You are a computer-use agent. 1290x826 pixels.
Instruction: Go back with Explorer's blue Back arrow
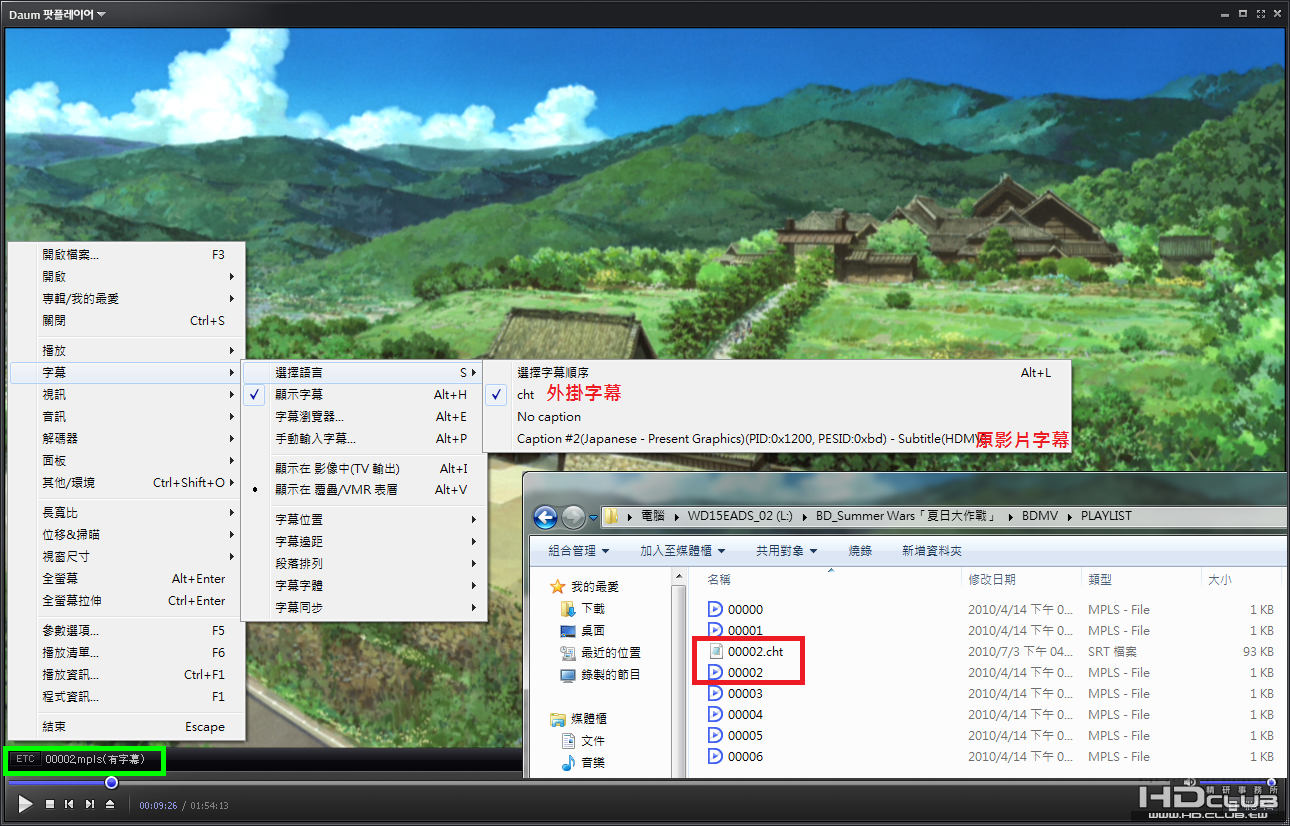point(545,517)
